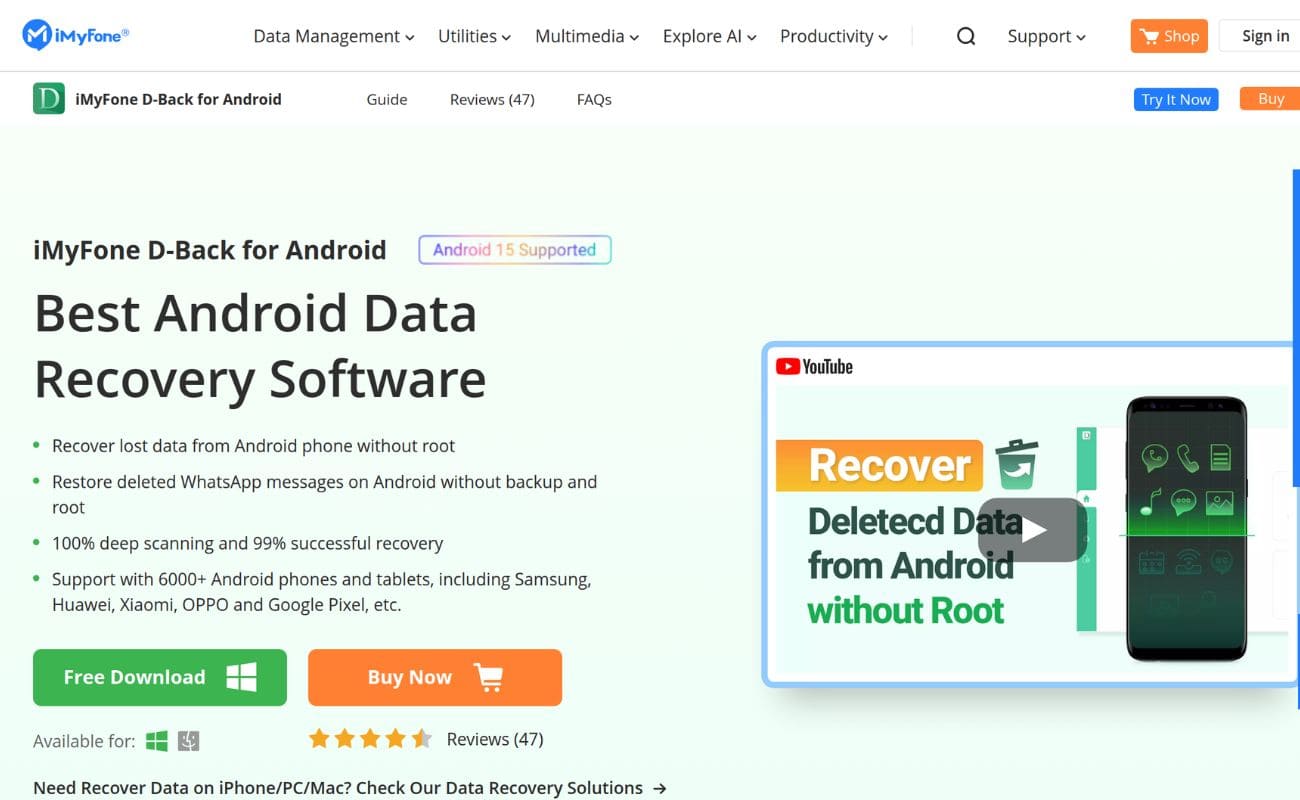1300x800 pixels.
Task: Expand the Explore AI menu
Action: coord(709,36)
